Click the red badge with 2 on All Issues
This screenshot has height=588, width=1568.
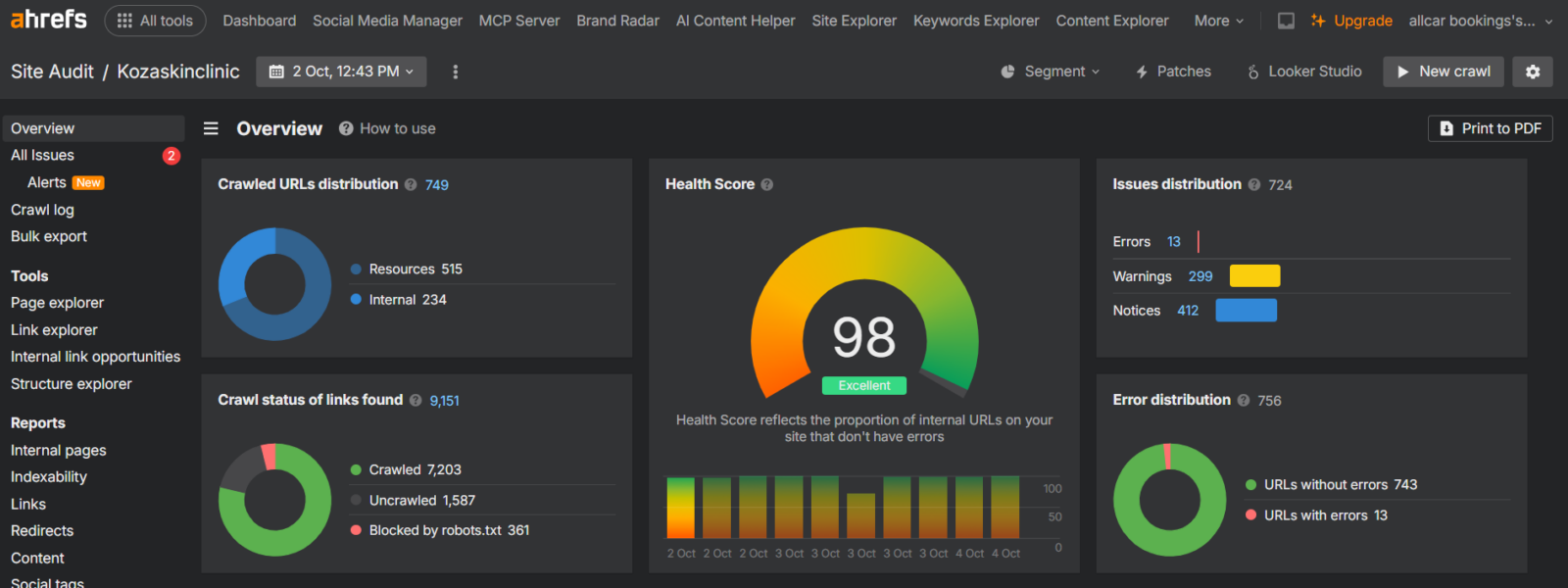click(x=171, y=156)
